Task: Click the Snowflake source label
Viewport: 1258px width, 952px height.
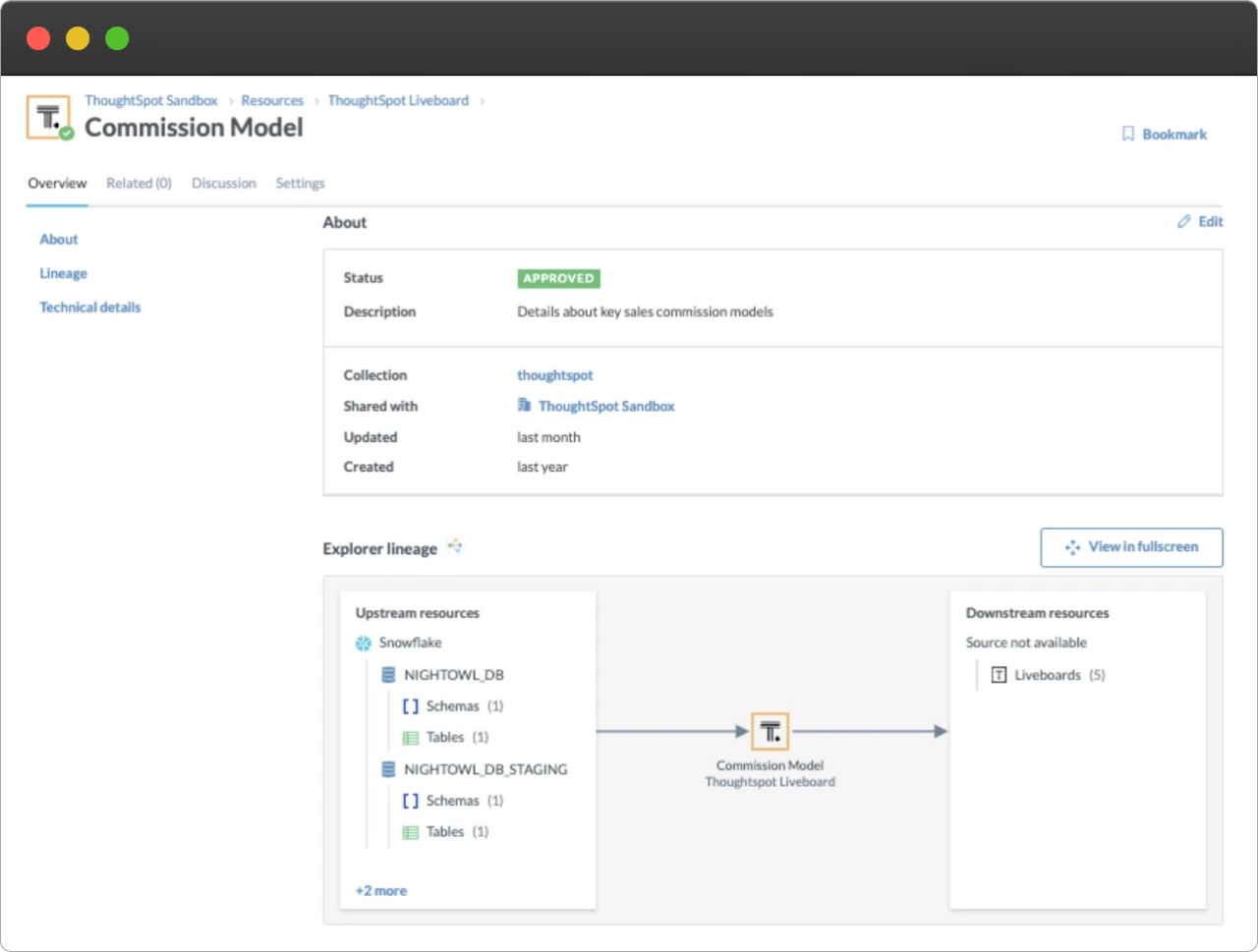Action: (x=410, y=643)
